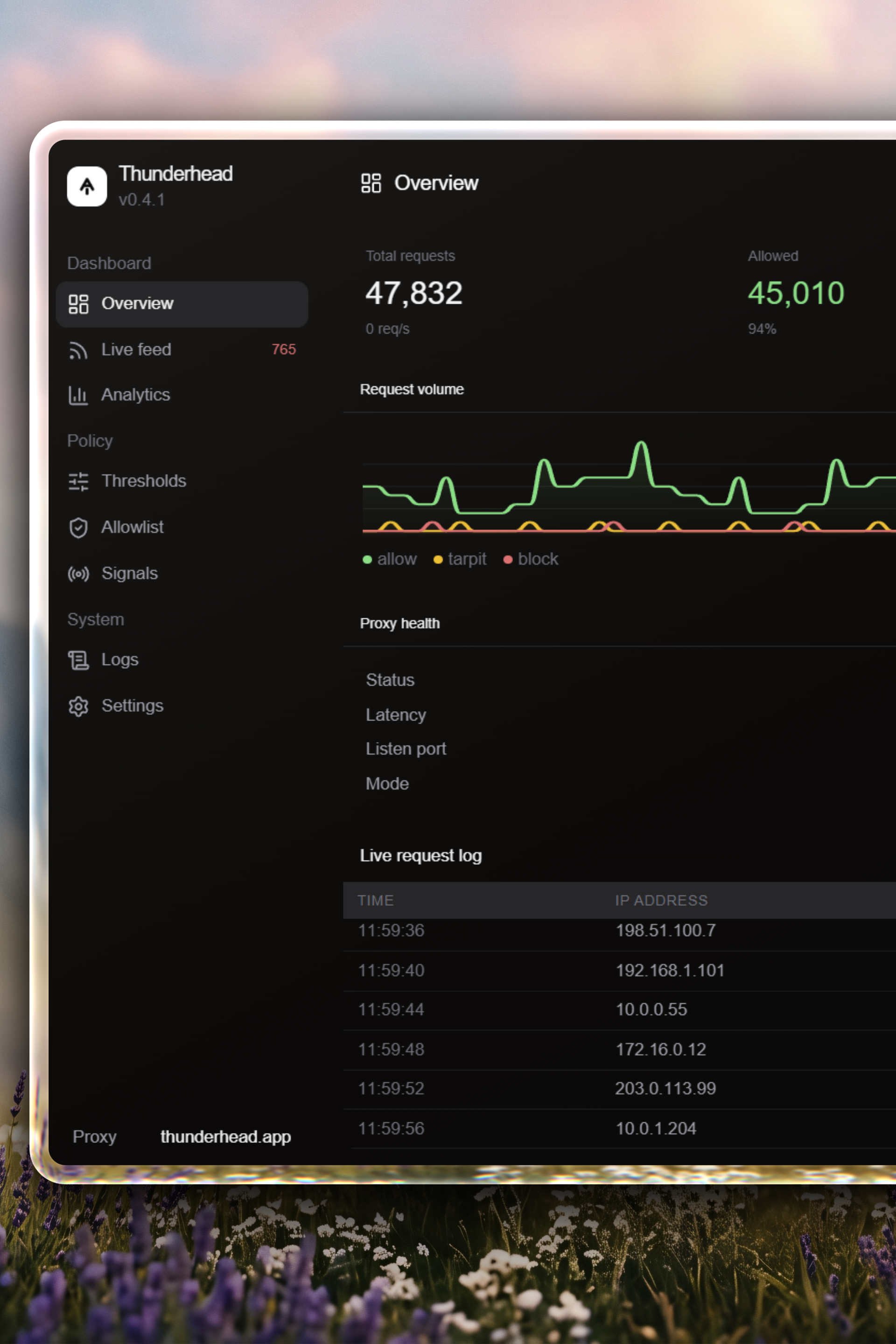Select log IP 10.0.0.55
The image size is (896, 1344).
[651, 1010]
